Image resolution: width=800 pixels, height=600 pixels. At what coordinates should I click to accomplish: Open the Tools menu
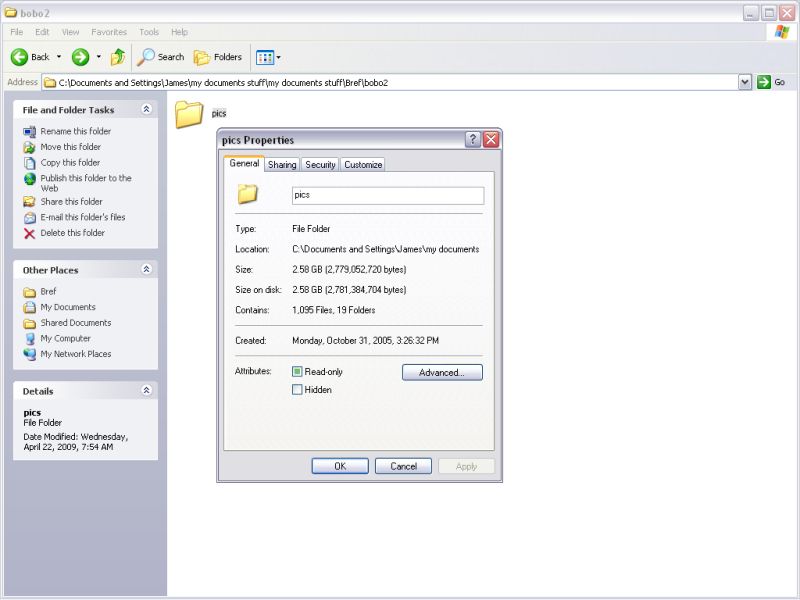tap(149, 32)
